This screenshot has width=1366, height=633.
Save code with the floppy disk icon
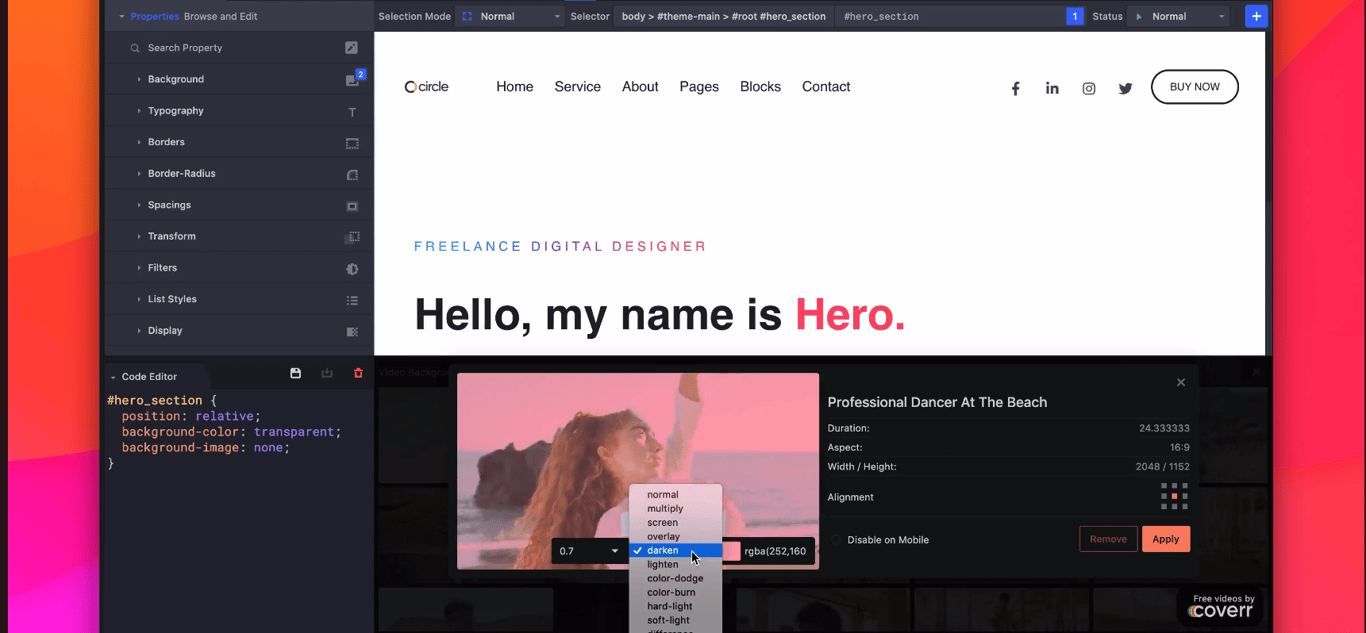click(x=295, y=373)
